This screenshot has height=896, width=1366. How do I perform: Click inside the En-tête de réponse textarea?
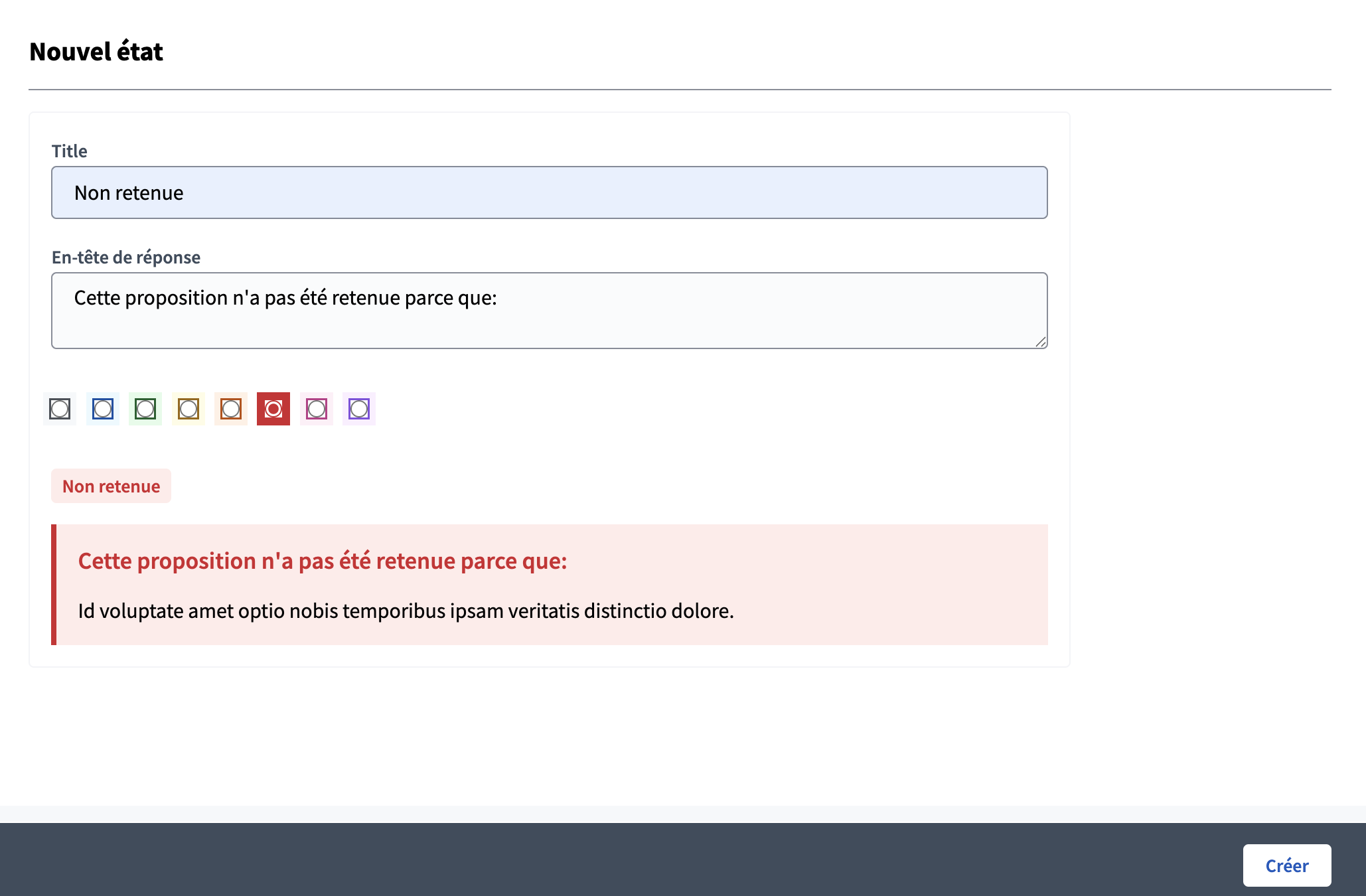(549, 311)
